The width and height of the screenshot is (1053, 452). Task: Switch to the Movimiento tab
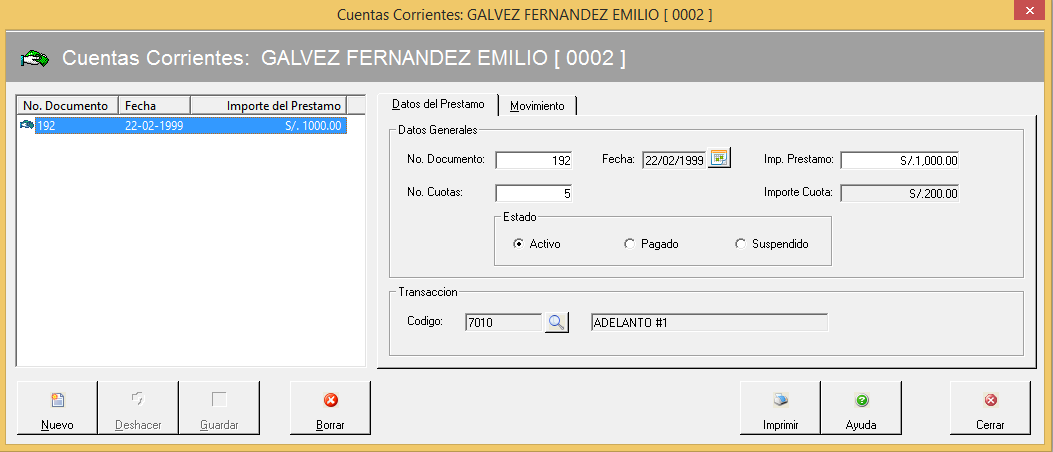537,106
